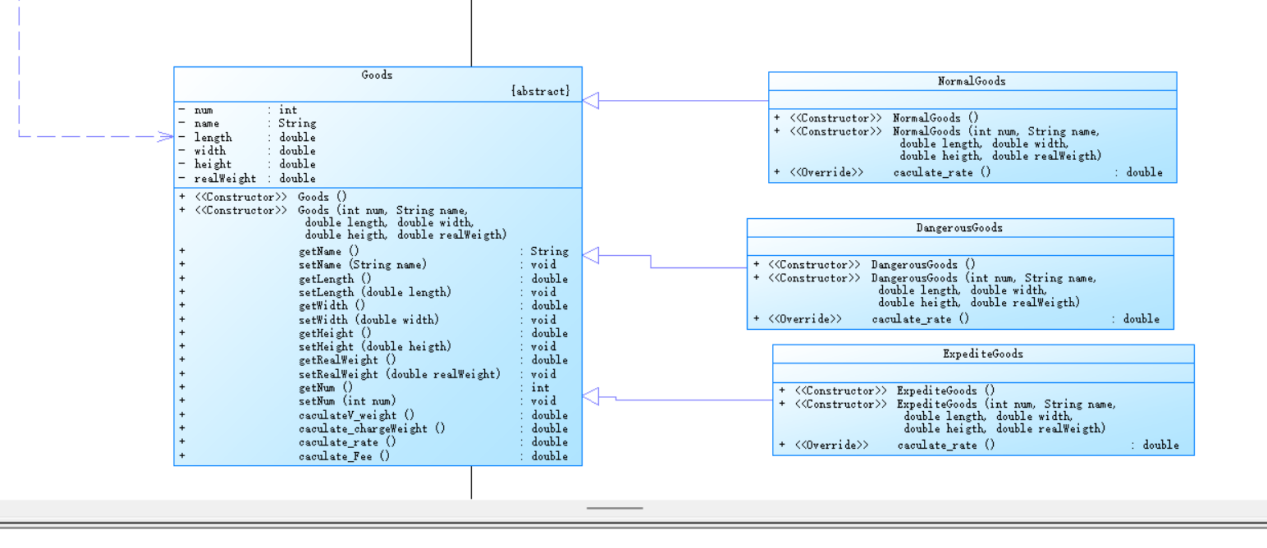Select the DangerousGoods generalization arrowhead at Goods
1267x548 pixels.
(591, 255)
